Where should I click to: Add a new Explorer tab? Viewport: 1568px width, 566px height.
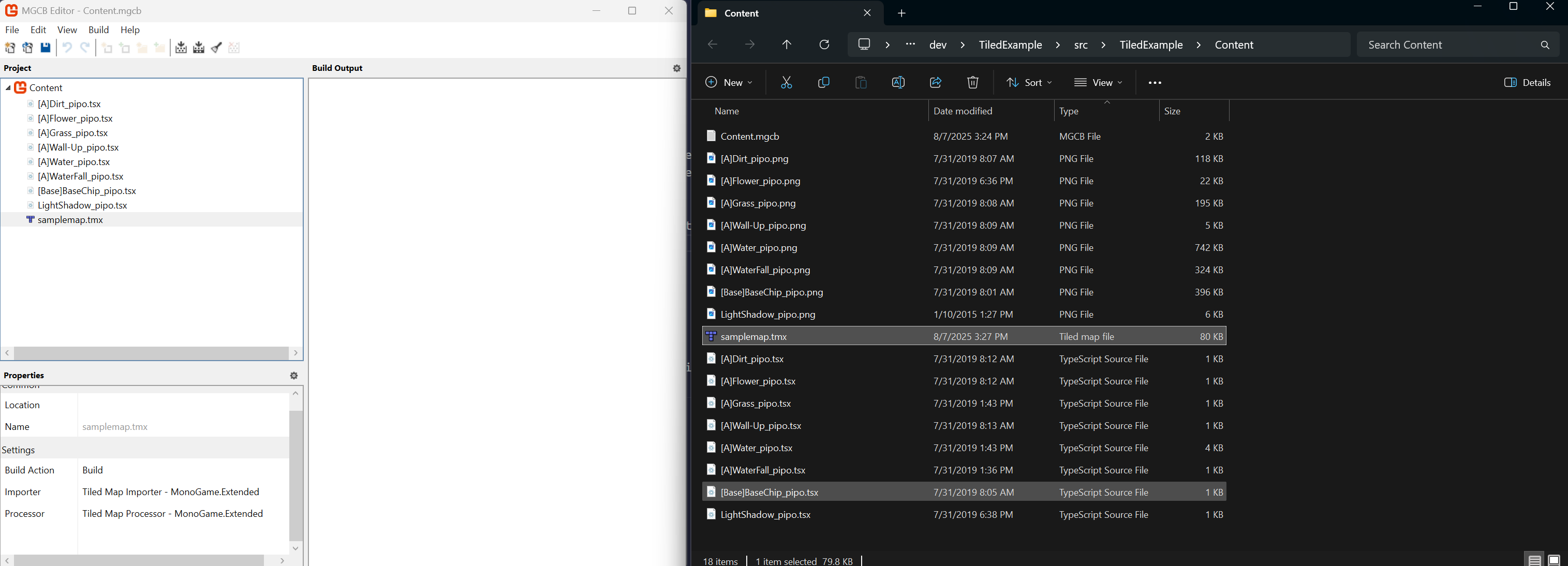[x=901, y=13]
